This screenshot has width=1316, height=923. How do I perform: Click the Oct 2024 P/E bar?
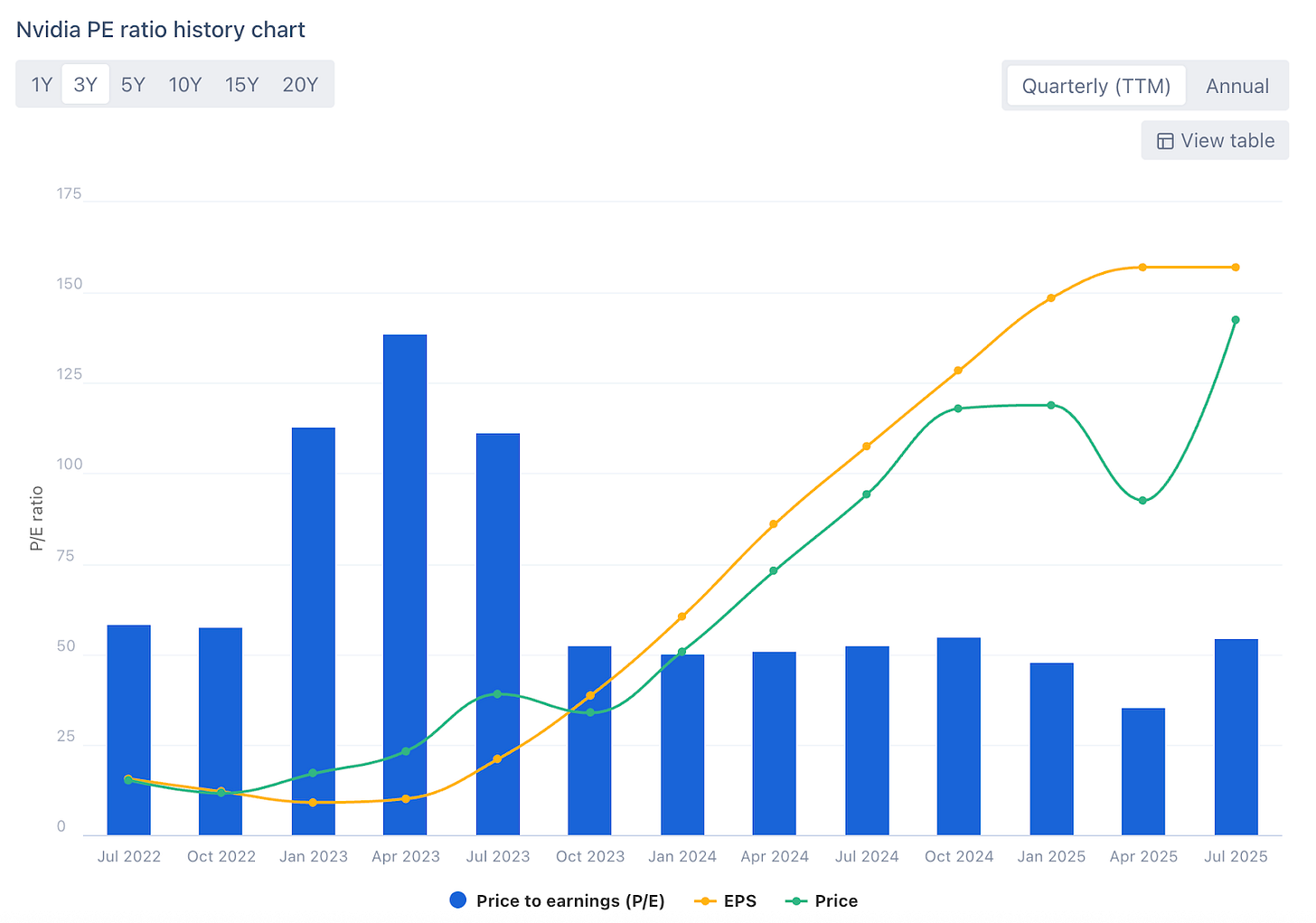coord(959,737)
